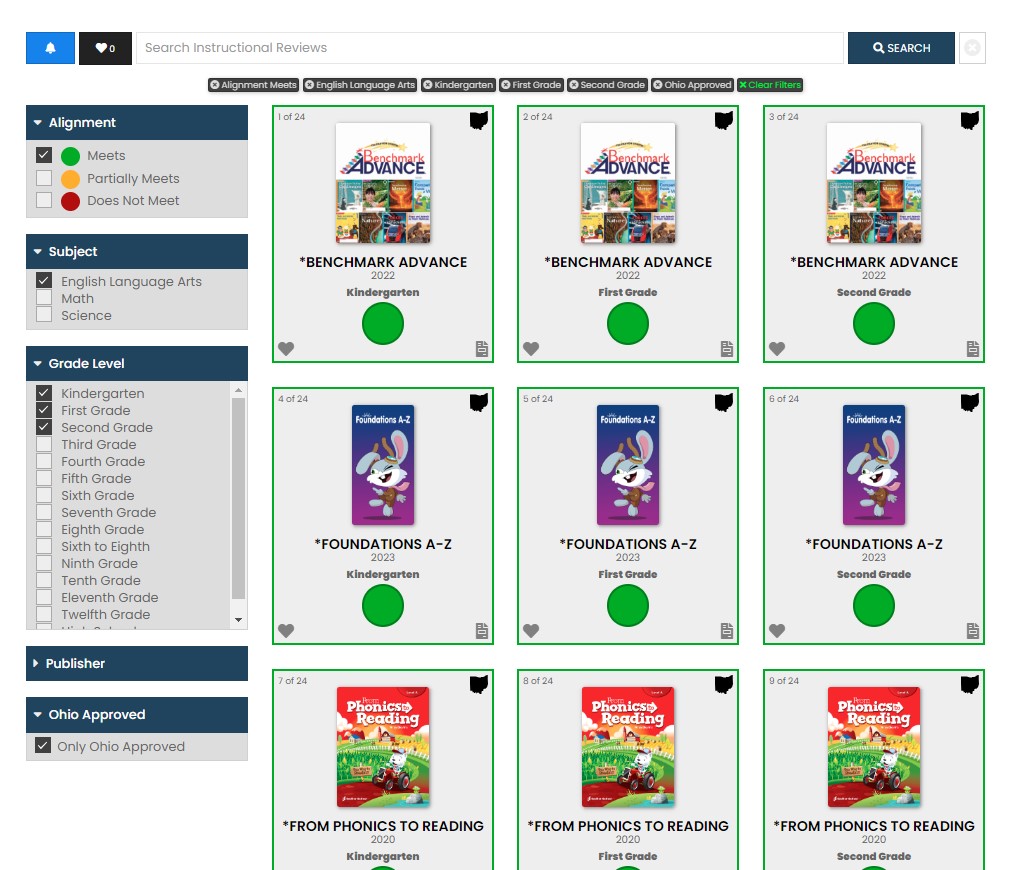Click green rating circle on Foundations A-Z Kindergarten
The height and width of the screenshot is (870, 1016).
[383, 606]
